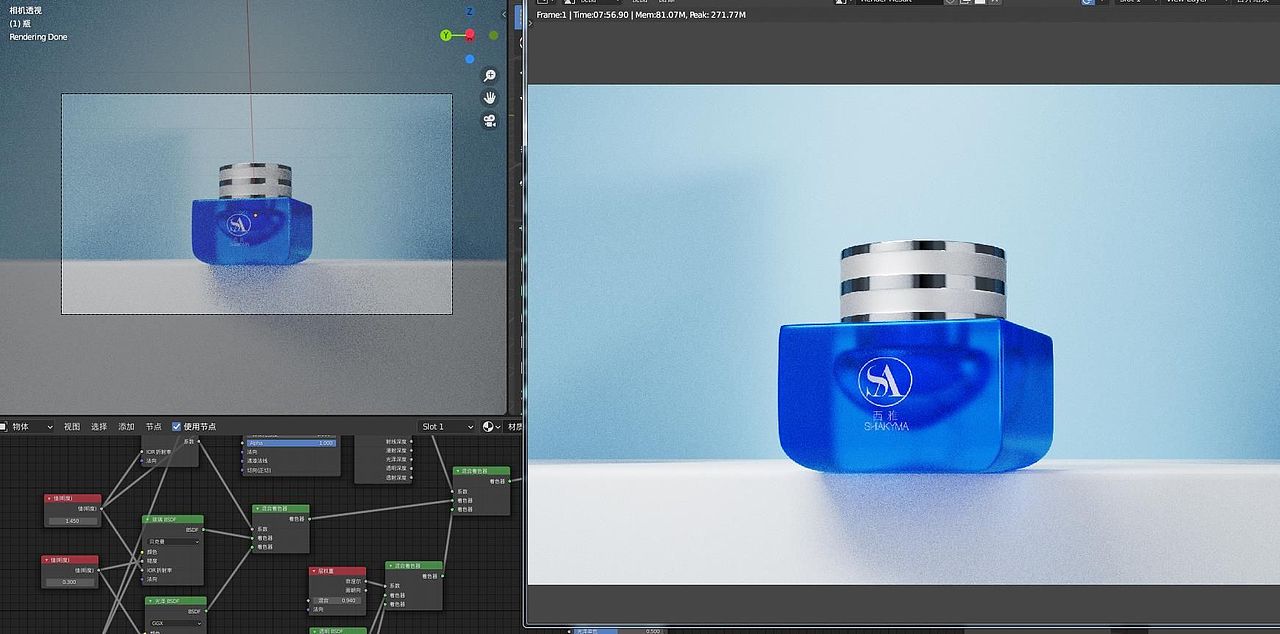Image resolution: width=1280 pixels, height=634 pixels.
Task: Click the 透射深度 output label
Action: [x=396, y=478]
